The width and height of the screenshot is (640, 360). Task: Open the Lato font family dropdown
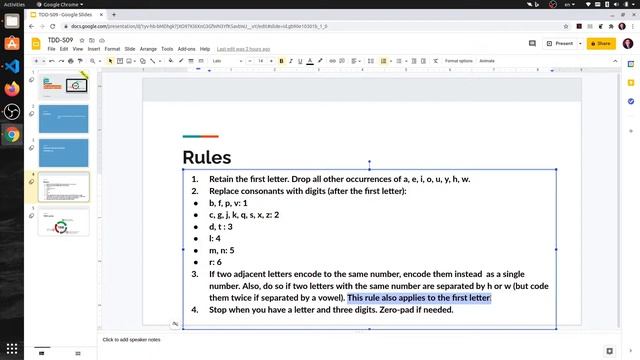[x=227, y=61]
